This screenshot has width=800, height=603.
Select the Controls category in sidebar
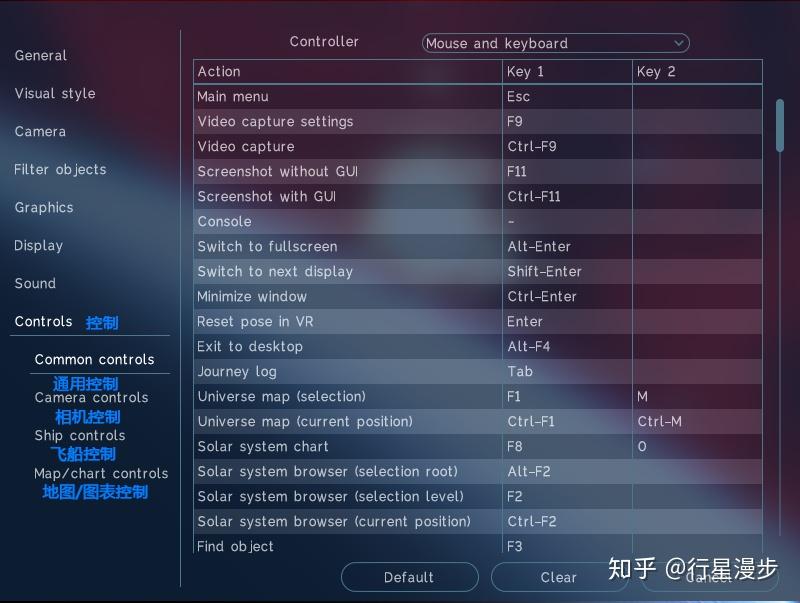point(44,321)
